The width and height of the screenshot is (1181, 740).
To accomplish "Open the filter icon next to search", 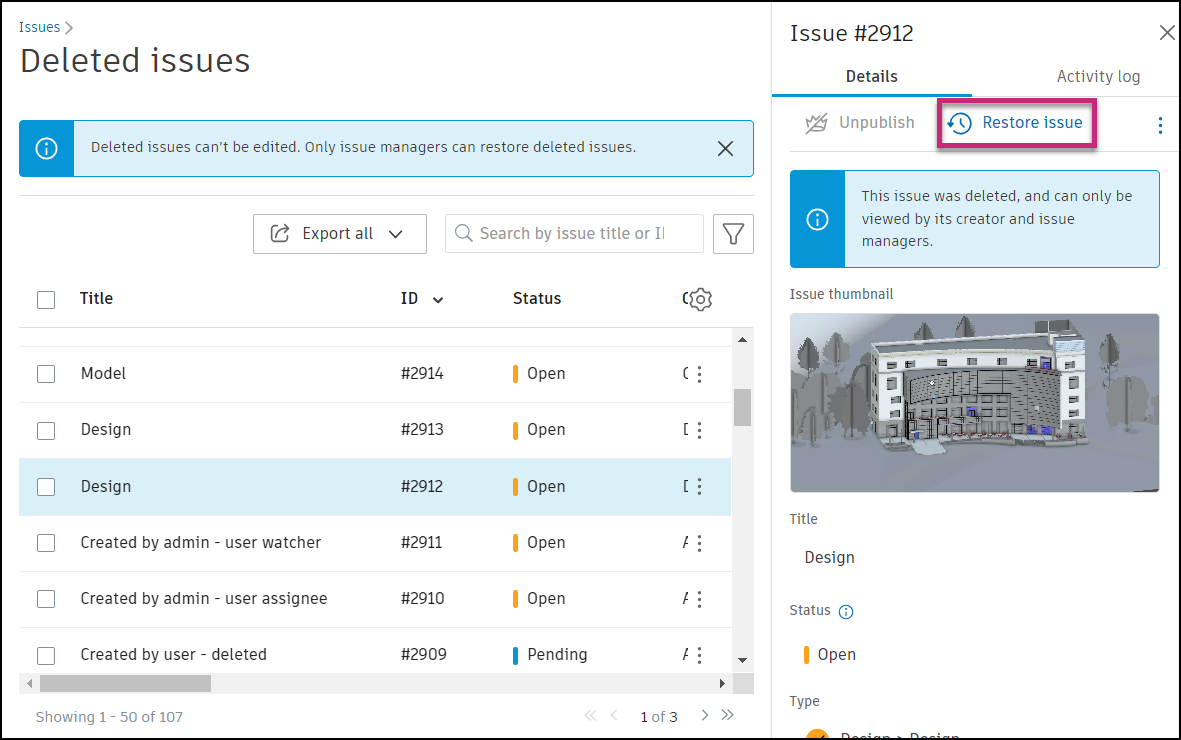I will (733, 234).
